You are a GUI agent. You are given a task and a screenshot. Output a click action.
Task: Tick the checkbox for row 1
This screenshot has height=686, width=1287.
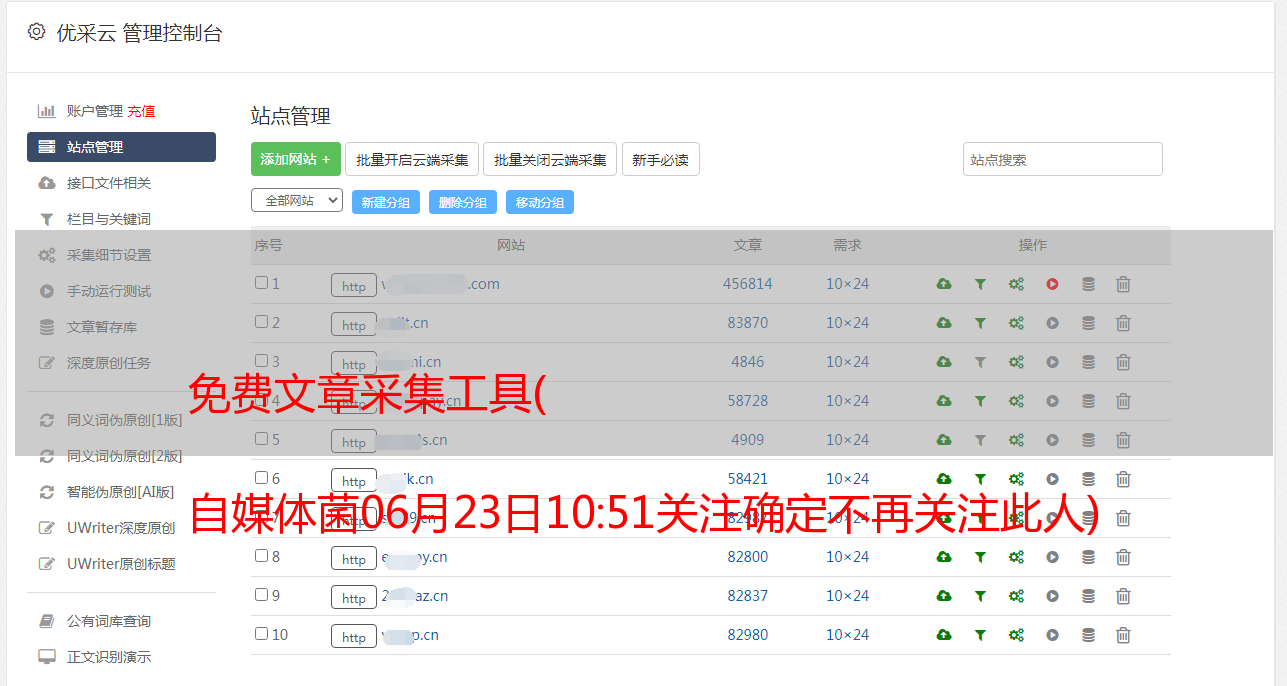(x=261, y=283)
